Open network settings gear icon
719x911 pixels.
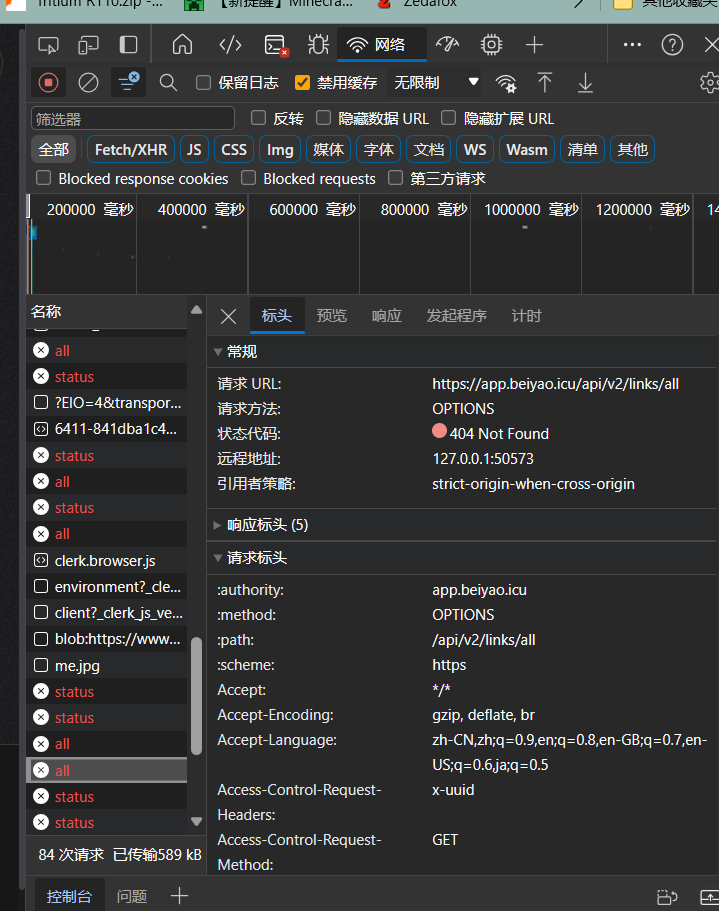pos(710,83)
